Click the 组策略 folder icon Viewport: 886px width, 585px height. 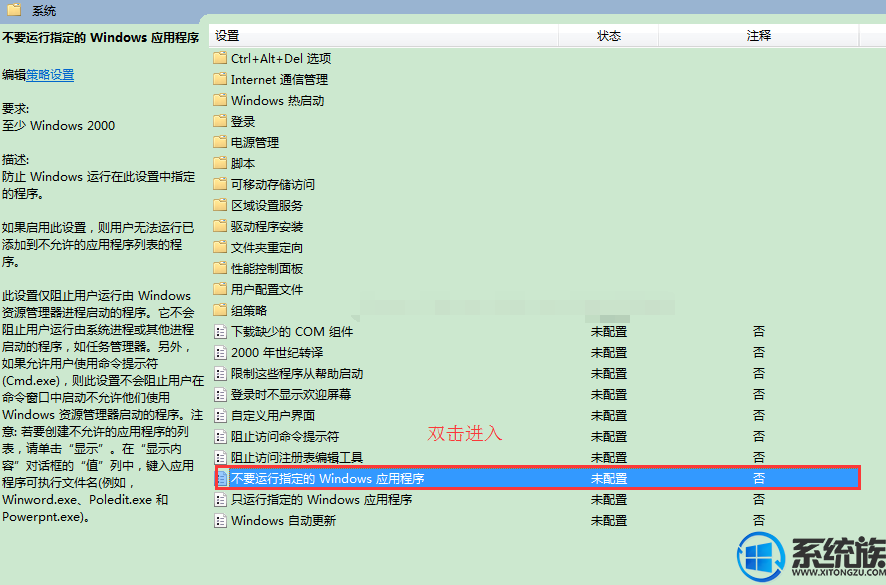click(220, 310)
